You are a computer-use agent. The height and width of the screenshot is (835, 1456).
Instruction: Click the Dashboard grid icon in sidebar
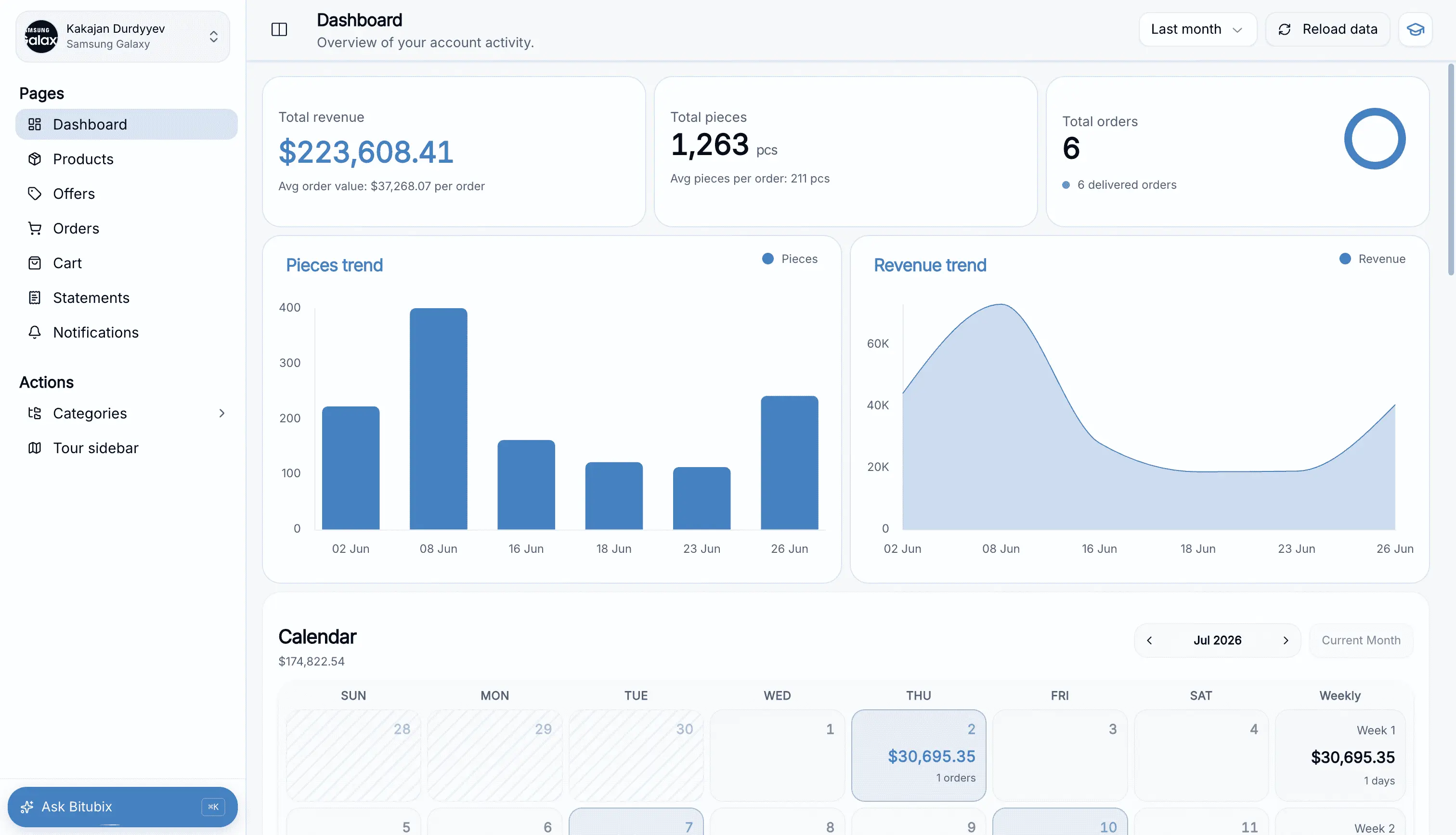click(x=34, y=124)
